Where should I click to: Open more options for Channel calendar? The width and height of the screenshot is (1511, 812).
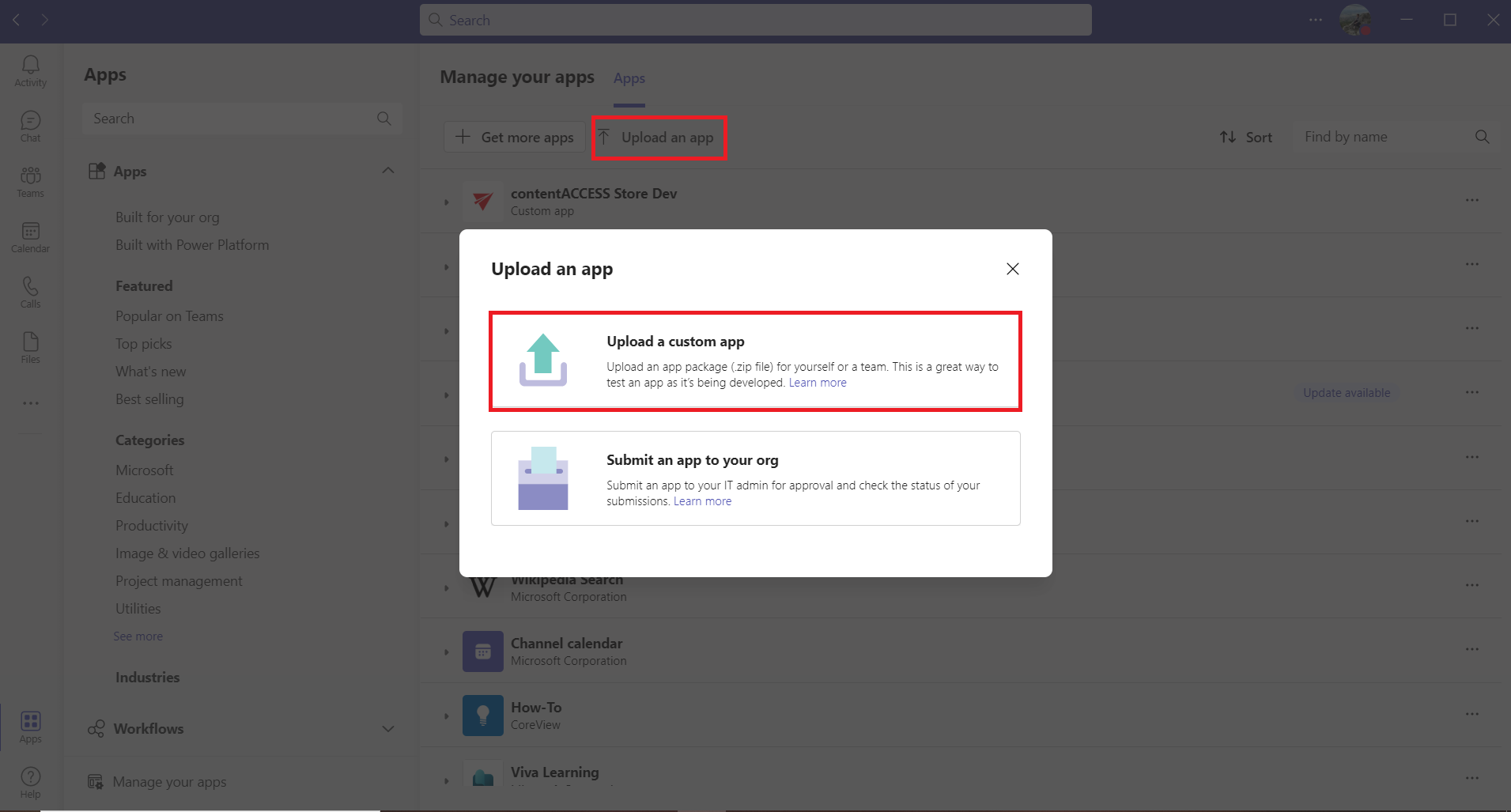(1472, 649)
